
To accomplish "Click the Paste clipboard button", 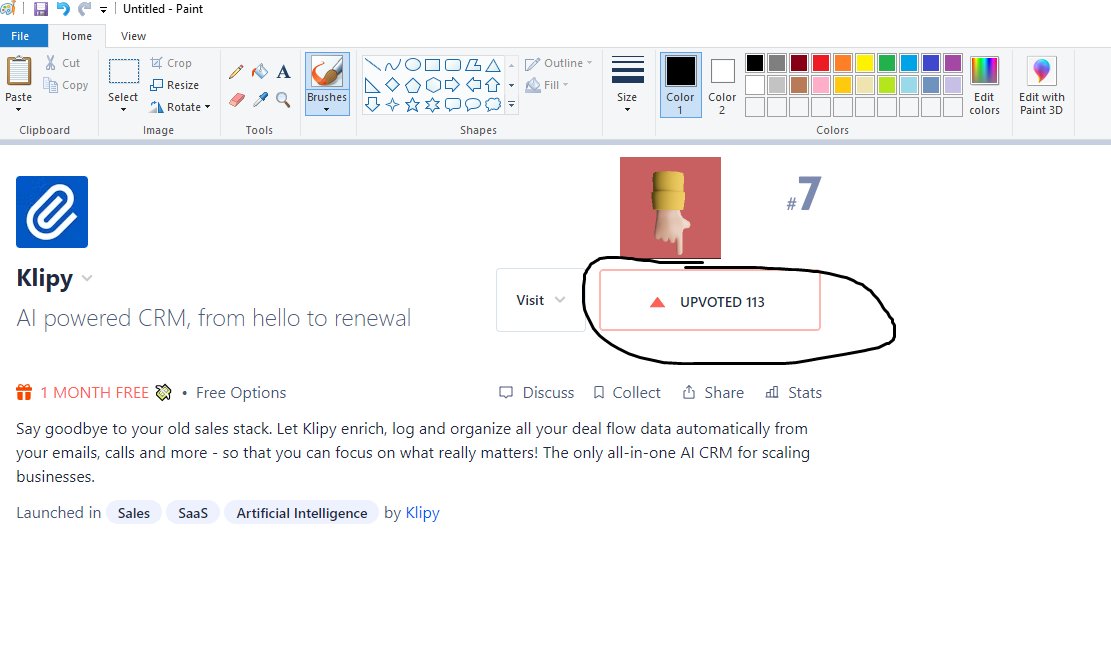I will pos(19,71).
